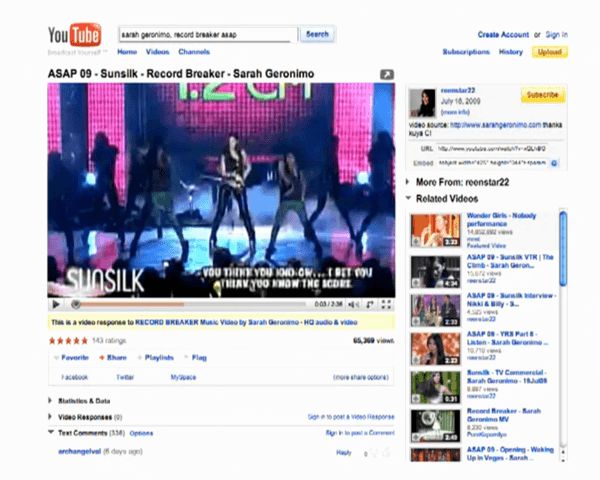Open Sunsilk TV Commercial thumbnail
Viewport: 600px width, 480px height.
click(435, 387)
